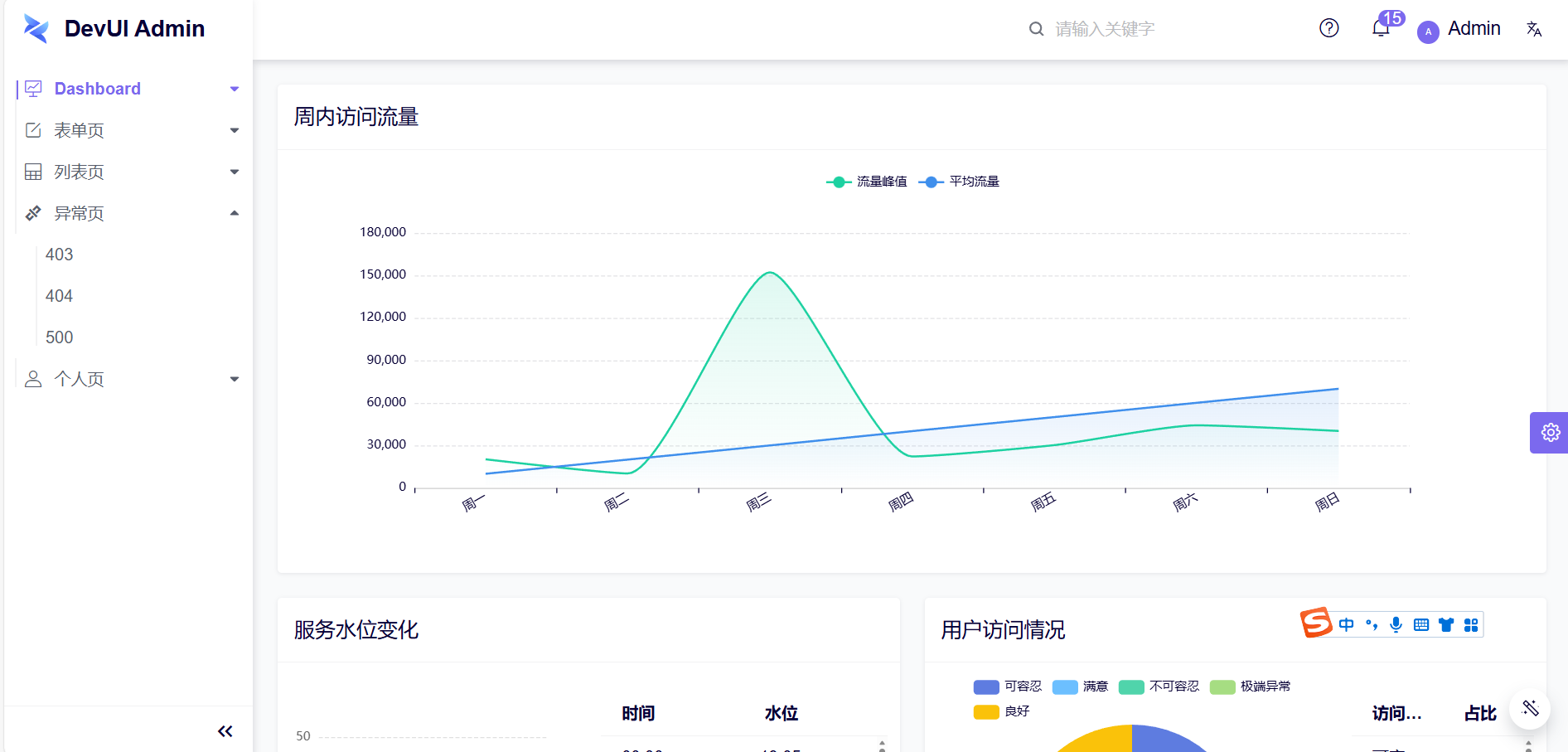This screenshot has width=1568, height=752.
Task: Open the help question-mark icon
Action: click(x=1329, y=28)
